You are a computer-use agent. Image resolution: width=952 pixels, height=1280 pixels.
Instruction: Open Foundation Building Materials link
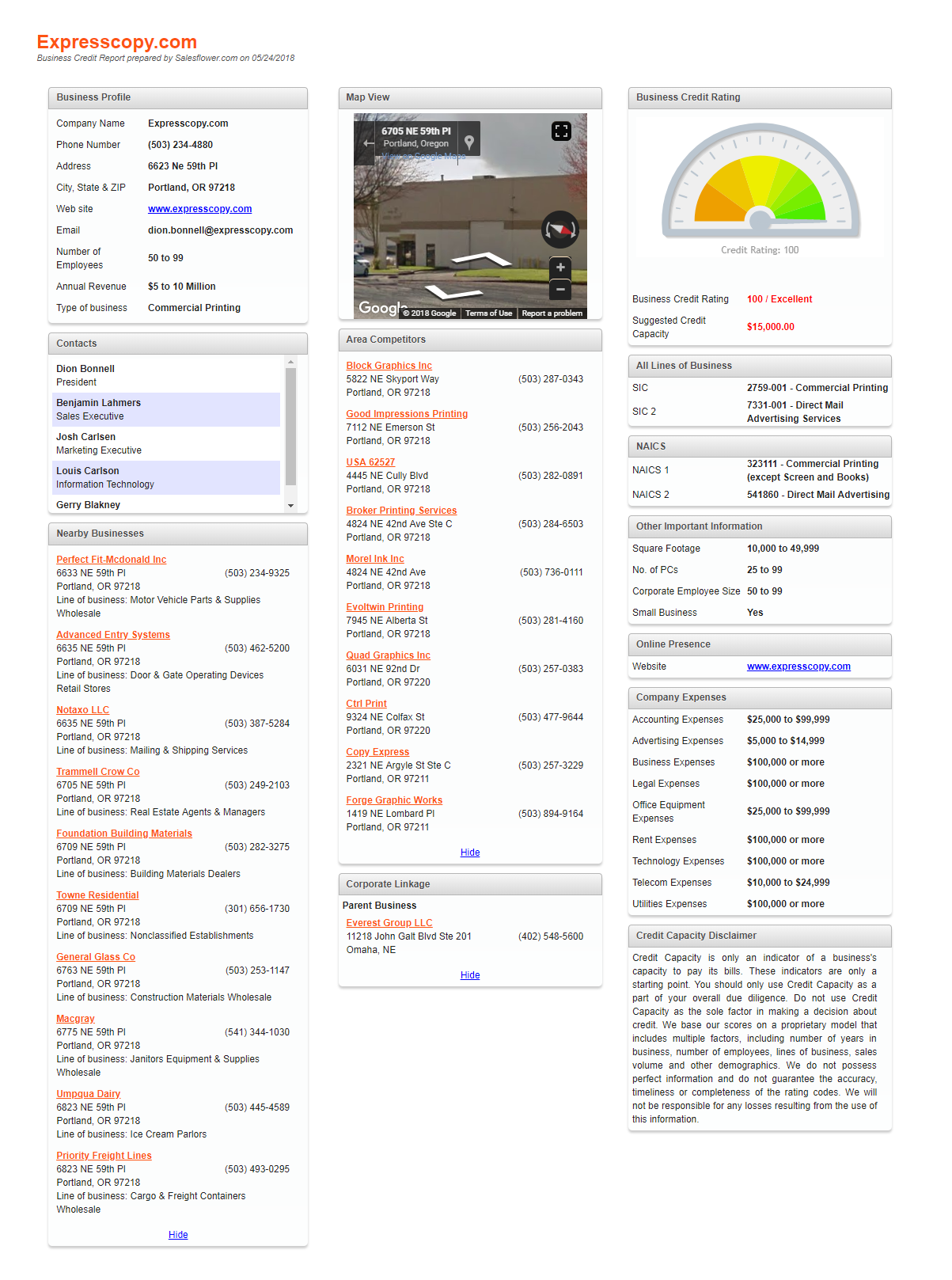pyautogui.click(x=124, y=834)
